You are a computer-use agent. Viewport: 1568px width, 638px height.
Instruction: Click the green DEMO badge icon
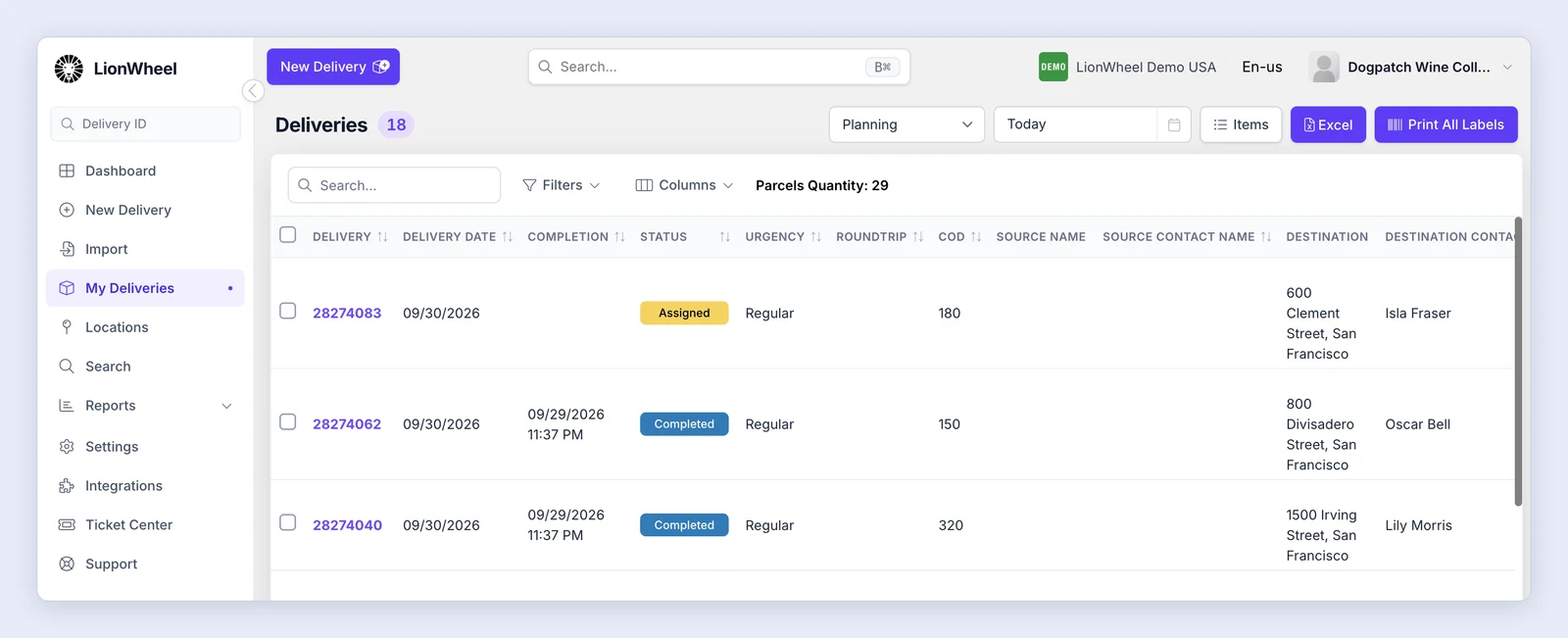click(x=1053, y=67)
